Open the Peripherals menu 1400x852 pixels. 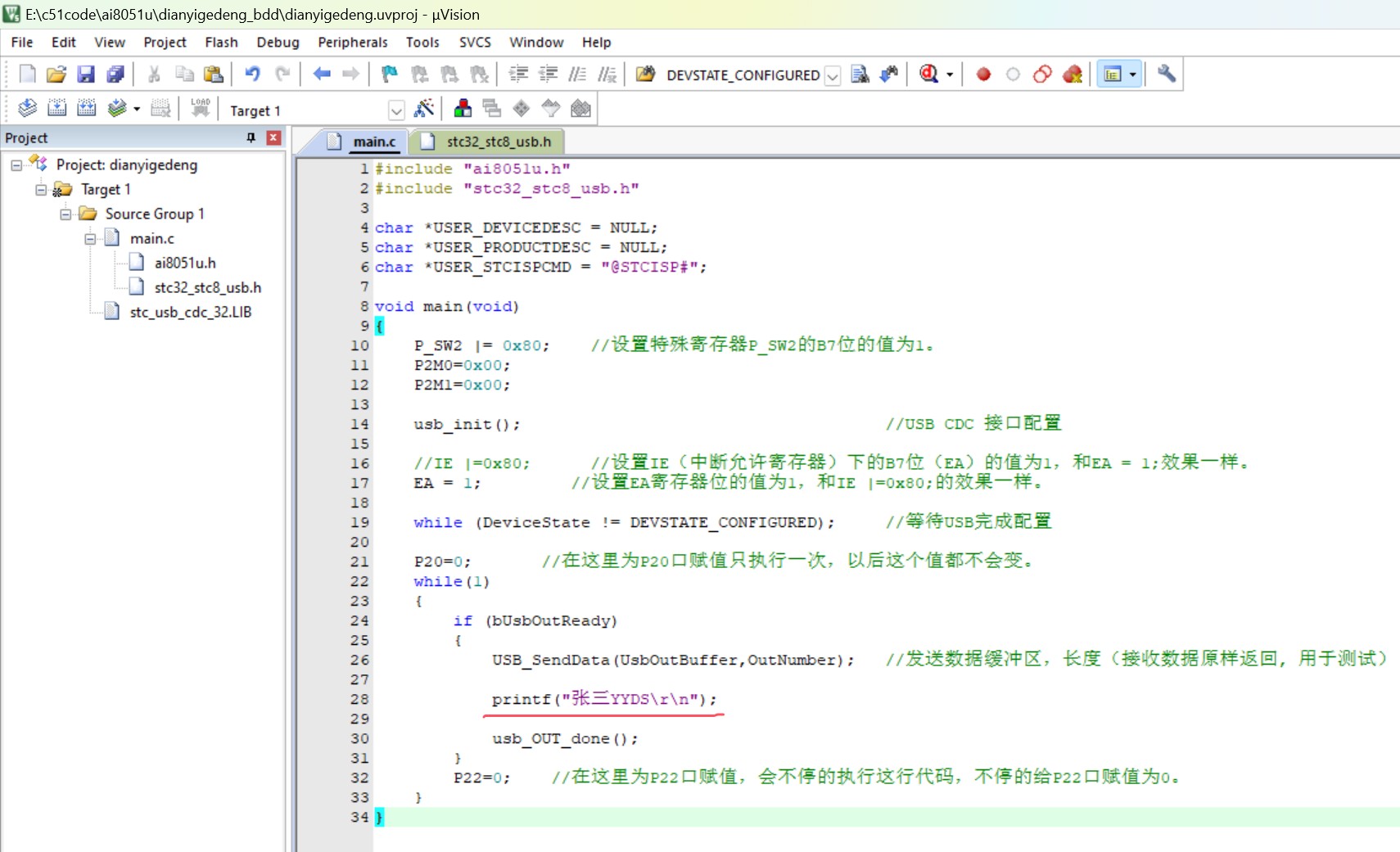pyautogui.click(x=353, y=43)
